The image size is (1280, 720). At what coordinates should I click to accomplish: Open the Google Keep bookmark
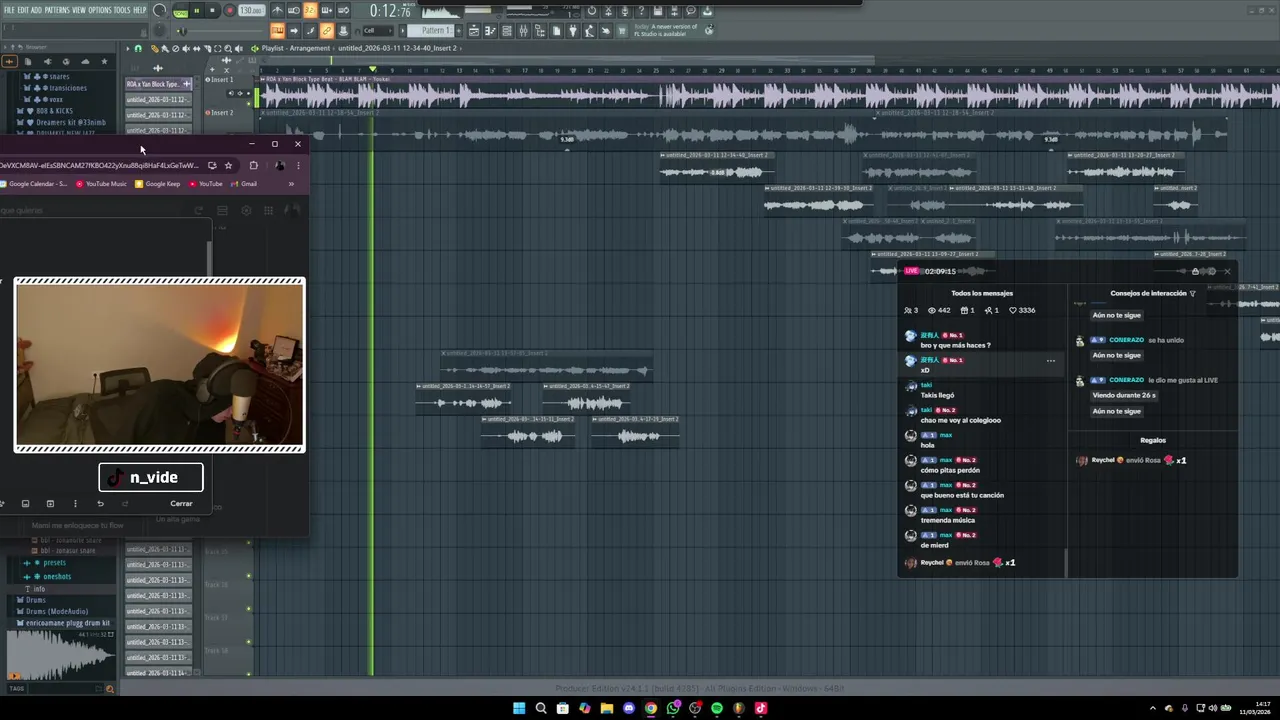[158, 184]
